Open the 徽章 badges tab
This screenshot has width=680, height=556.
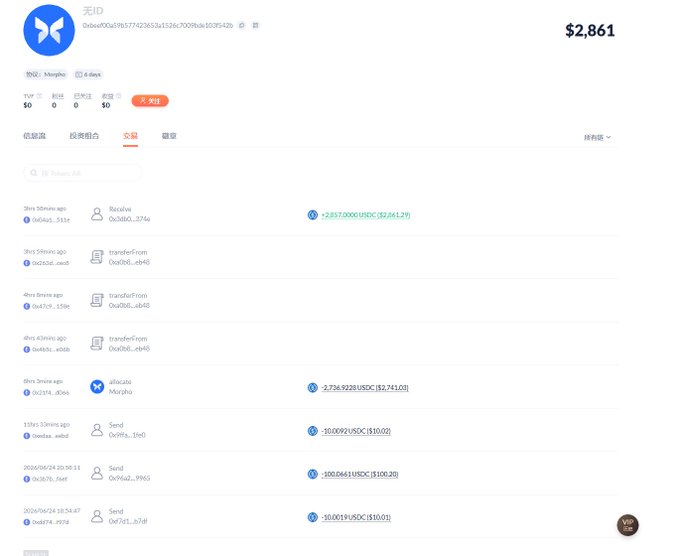pos(169,136)
